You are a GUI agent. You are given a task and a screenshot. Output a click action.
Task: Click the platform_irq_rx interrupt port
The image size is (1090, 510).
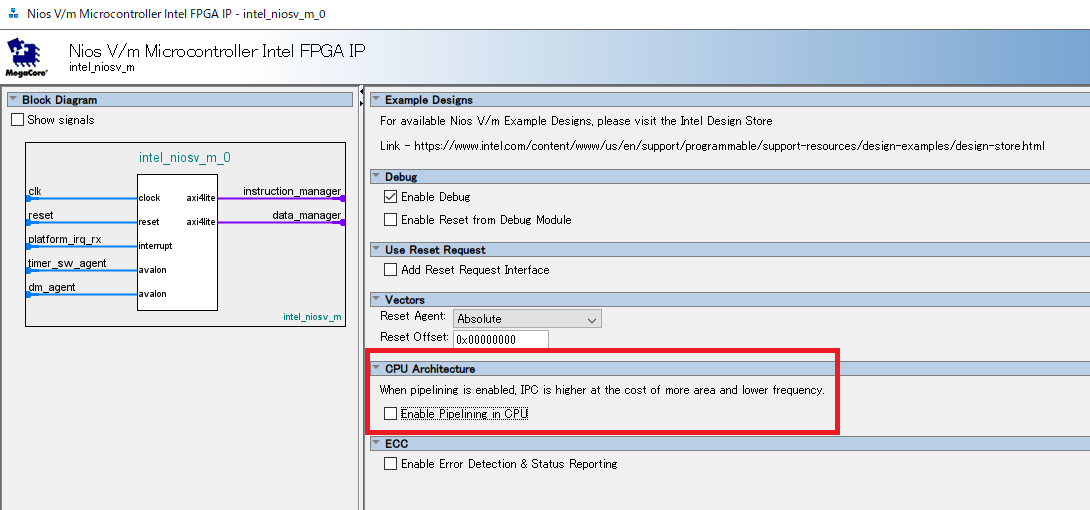point(65,240)
